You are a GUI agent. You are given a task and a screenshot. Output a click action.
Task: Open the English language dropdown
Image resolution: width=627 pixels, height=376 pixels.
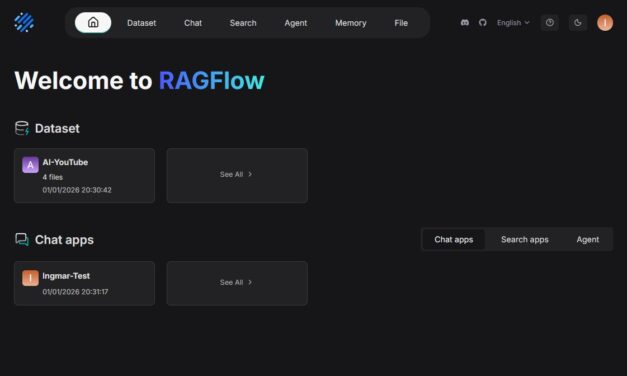513,23
